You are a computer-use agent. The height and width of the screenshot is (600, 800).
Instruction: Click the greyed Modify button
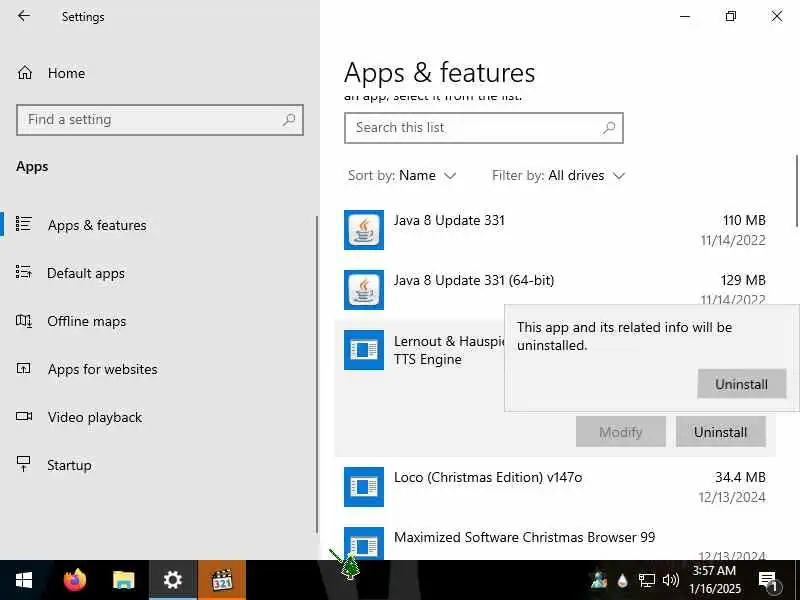620,432
